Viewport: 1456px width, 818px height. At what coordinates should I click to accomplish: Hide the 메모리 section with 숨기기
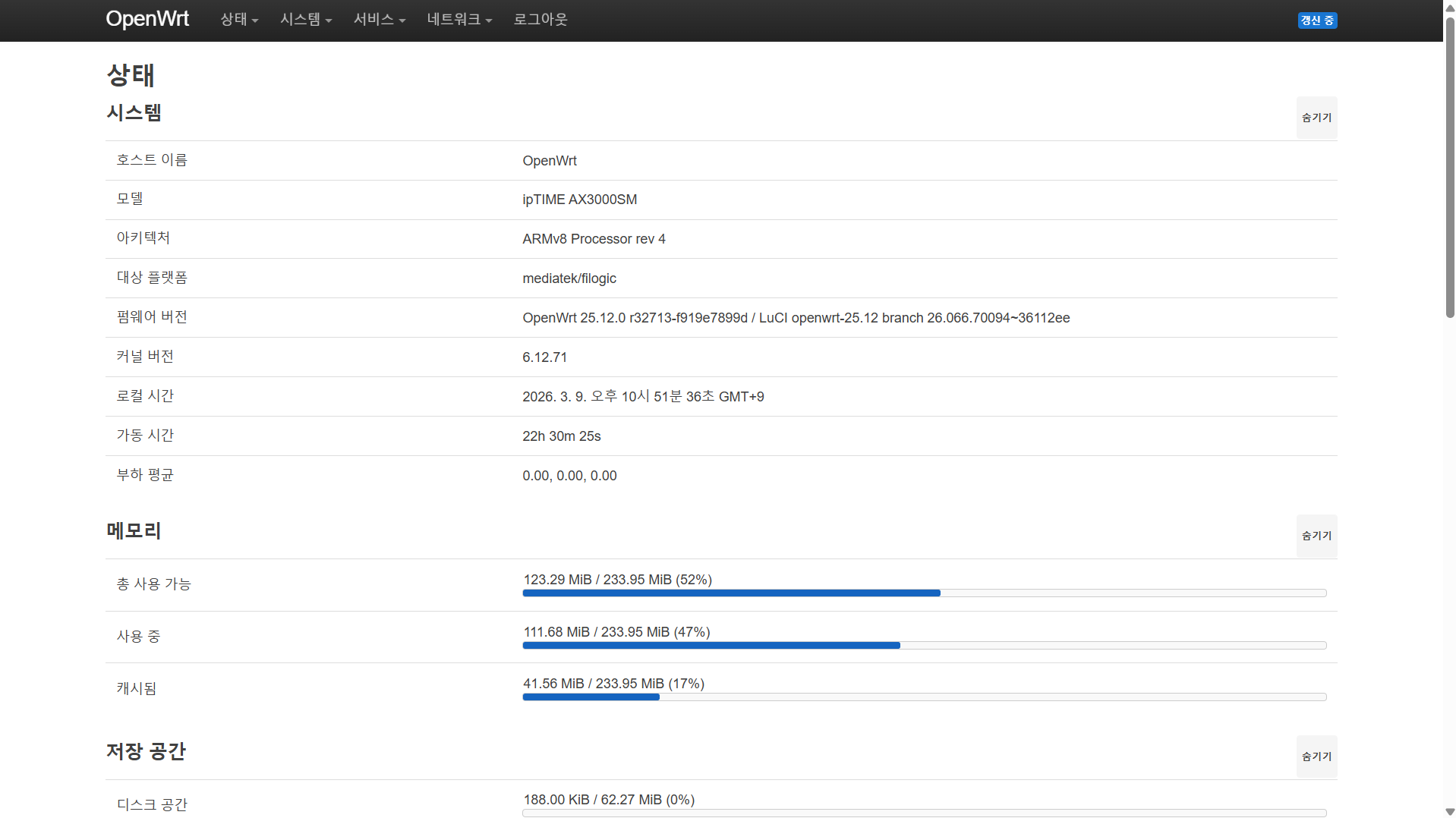tap(1316, 536)
